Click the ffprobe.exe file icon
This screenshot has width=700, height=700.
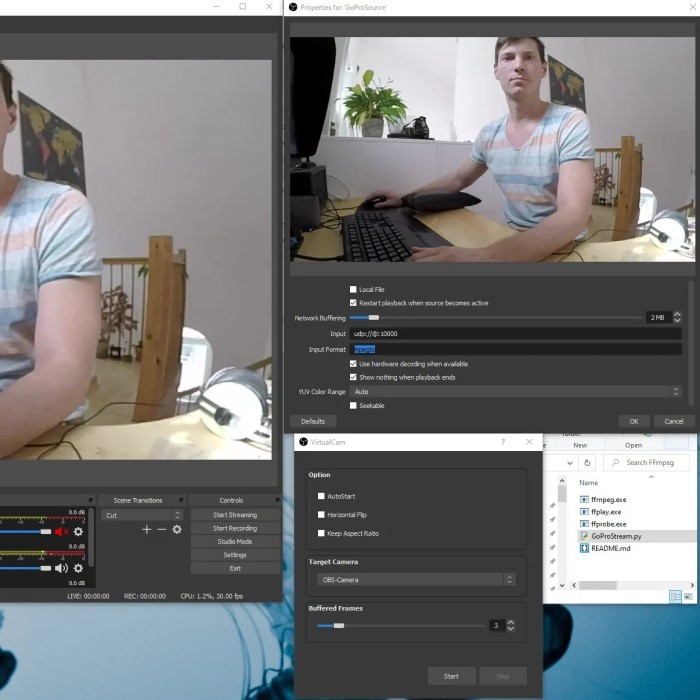[584, 524]
